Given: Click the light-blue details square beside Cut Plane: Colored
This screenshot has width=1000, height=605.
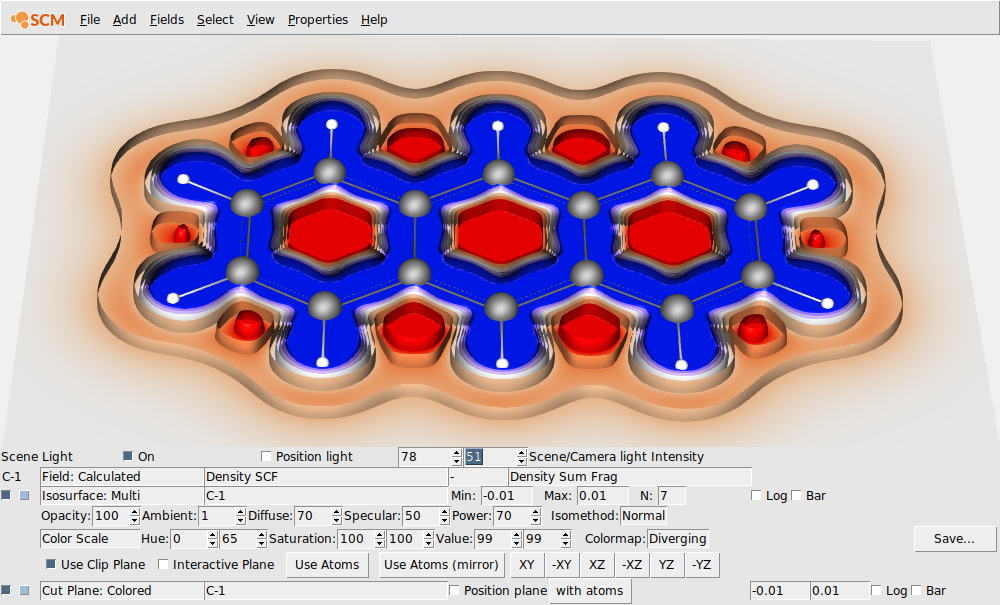Looking at the screenshot, I should pyautogui.click(x=24, y=590).
